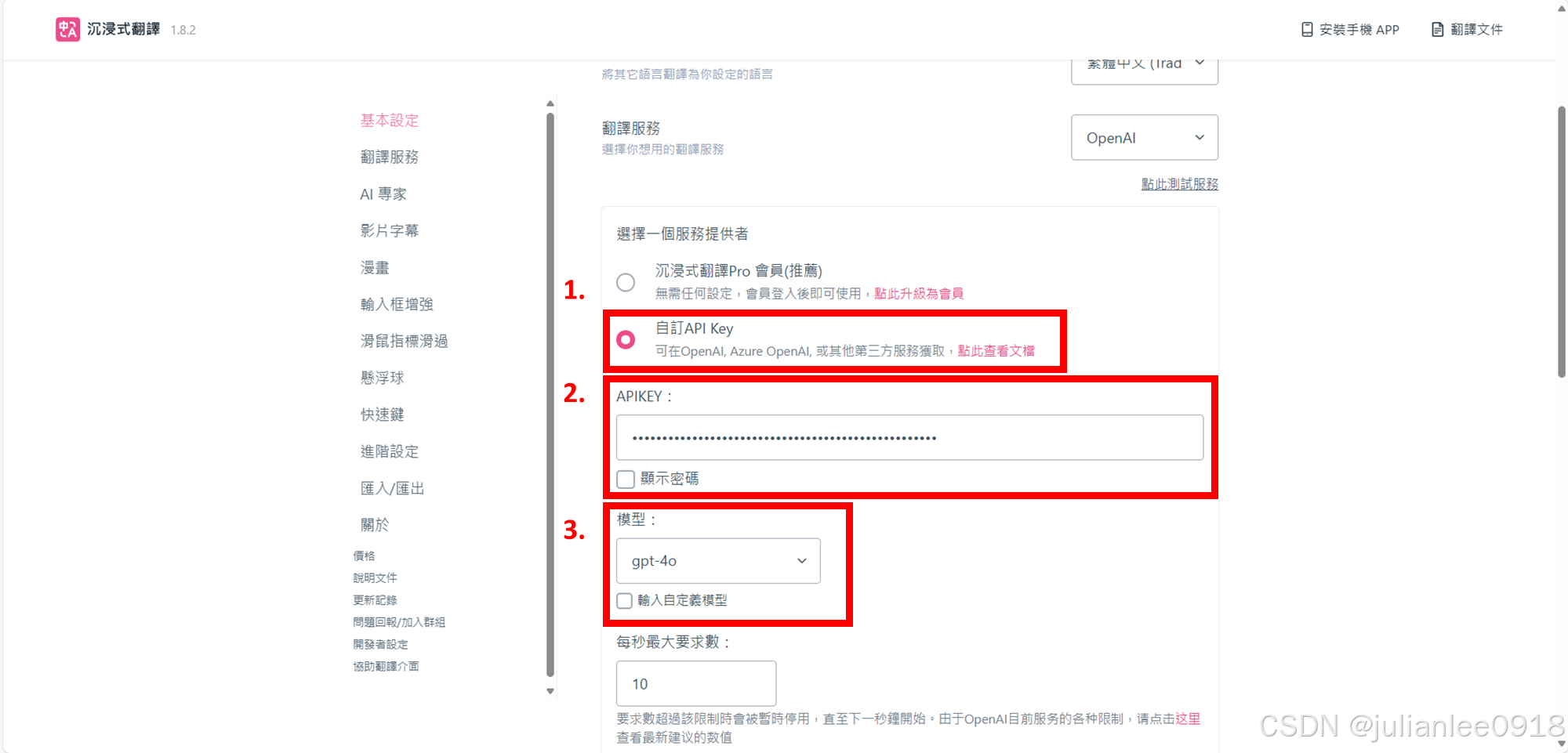Open the 翻譯文件 link
1568x753 pixels.
tap(1467, 29)
